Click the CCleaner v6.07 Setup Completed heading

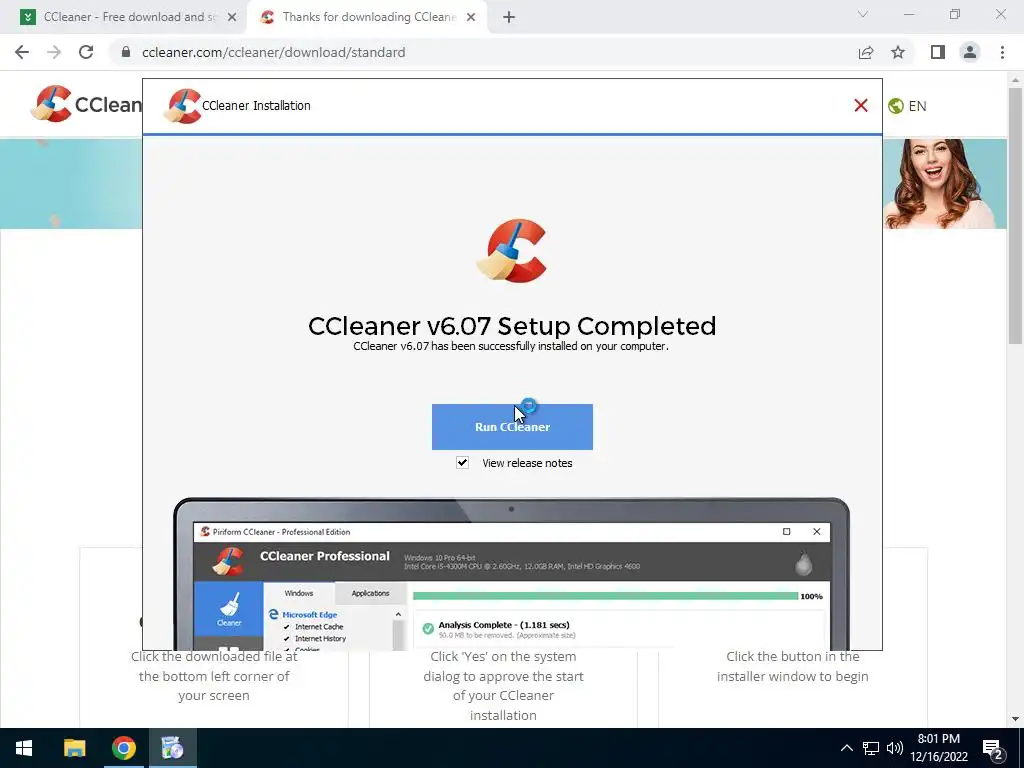[512, 326]
